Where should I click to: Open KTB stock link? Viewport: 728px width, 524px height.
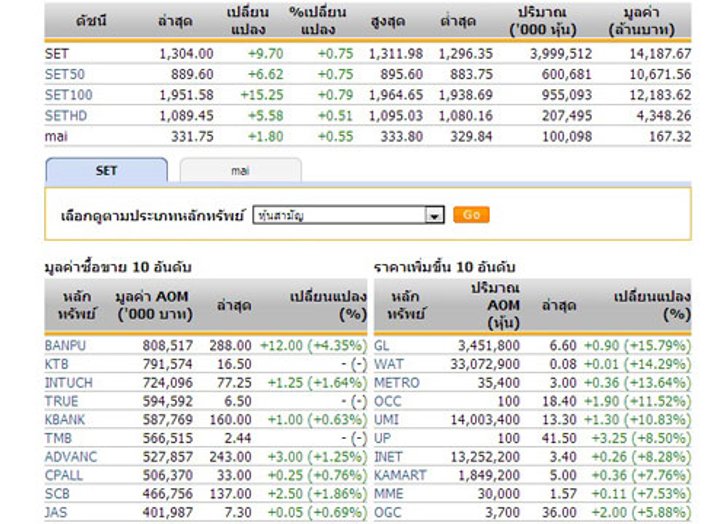(56, 364)
